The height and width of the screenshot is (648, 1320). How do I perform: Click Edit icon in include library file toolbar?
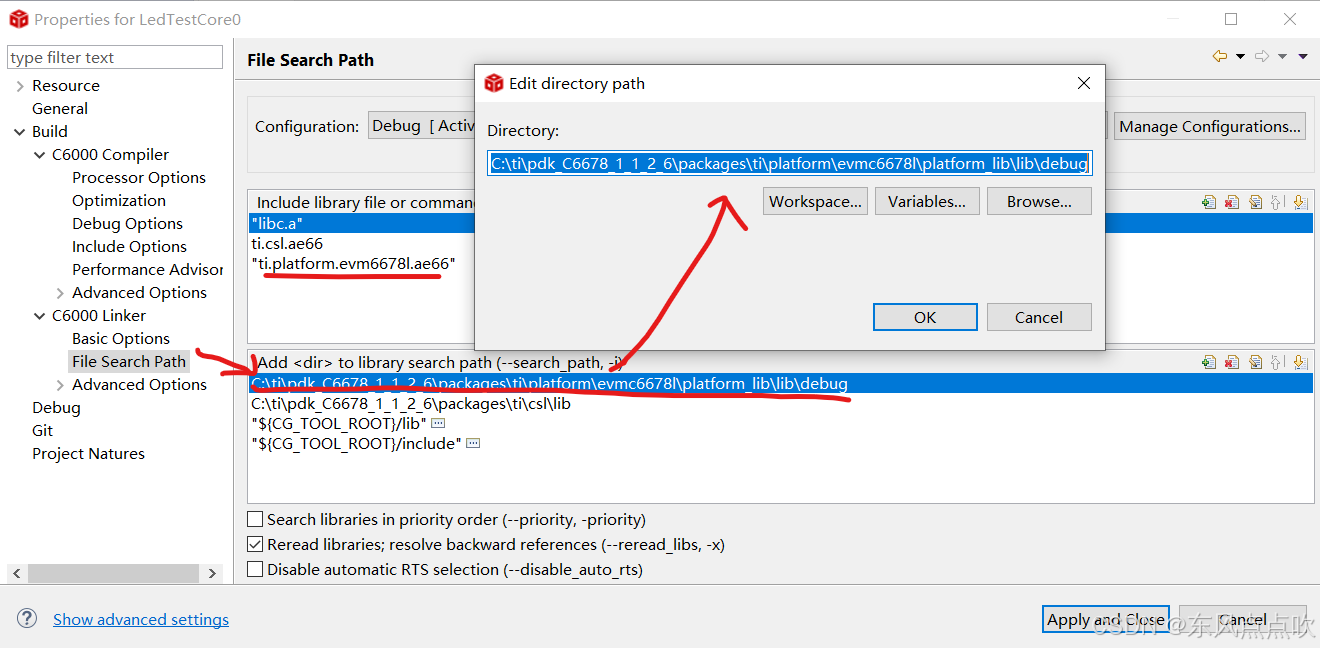[x=1255, y=202]
